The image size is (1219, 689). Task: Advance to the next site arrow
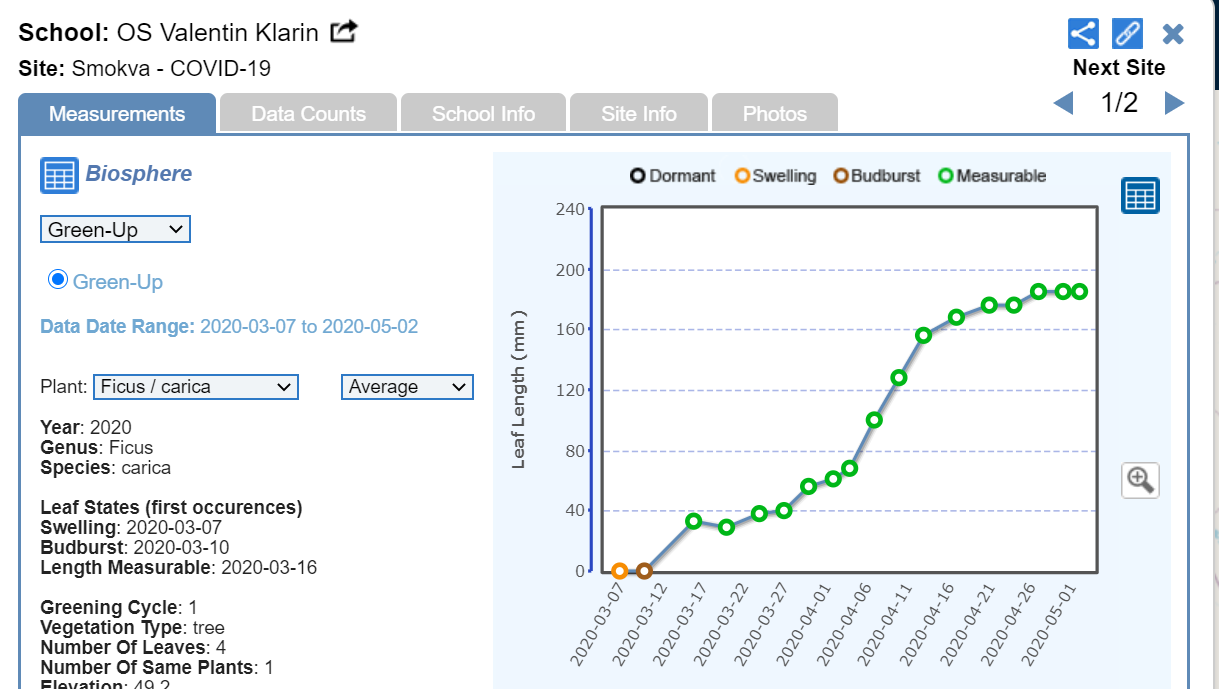[1174, 103]
